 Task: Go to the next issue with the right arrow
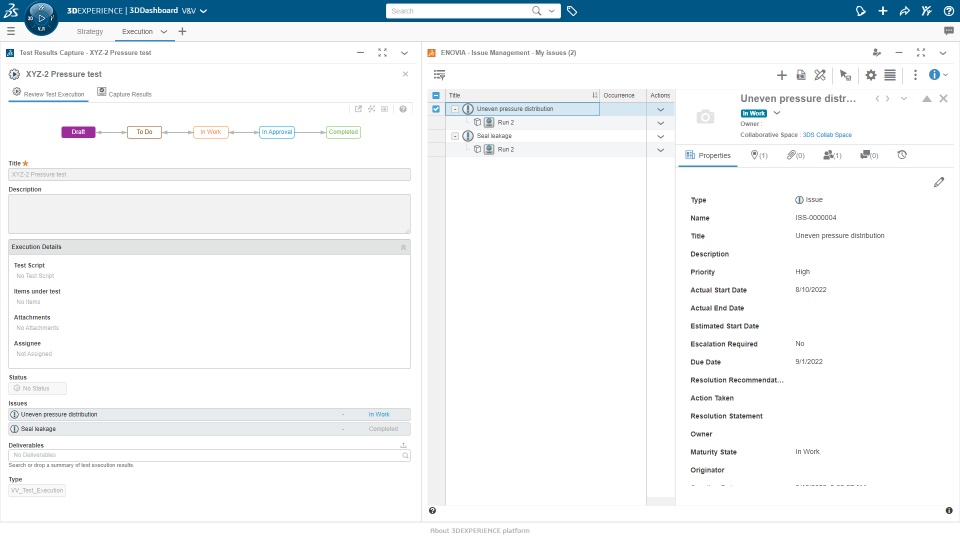coord(888,99)
